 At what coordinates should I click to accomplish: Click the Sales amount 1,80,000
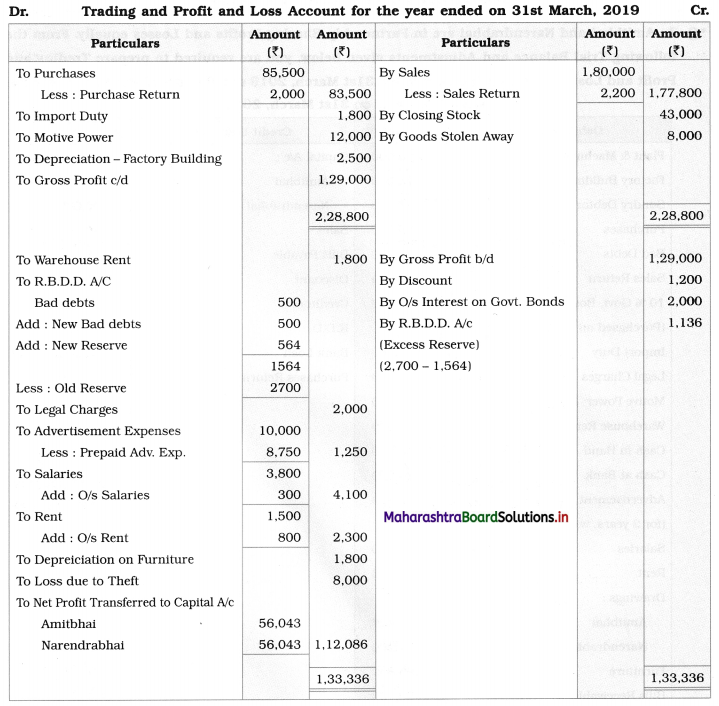point(608,72)
